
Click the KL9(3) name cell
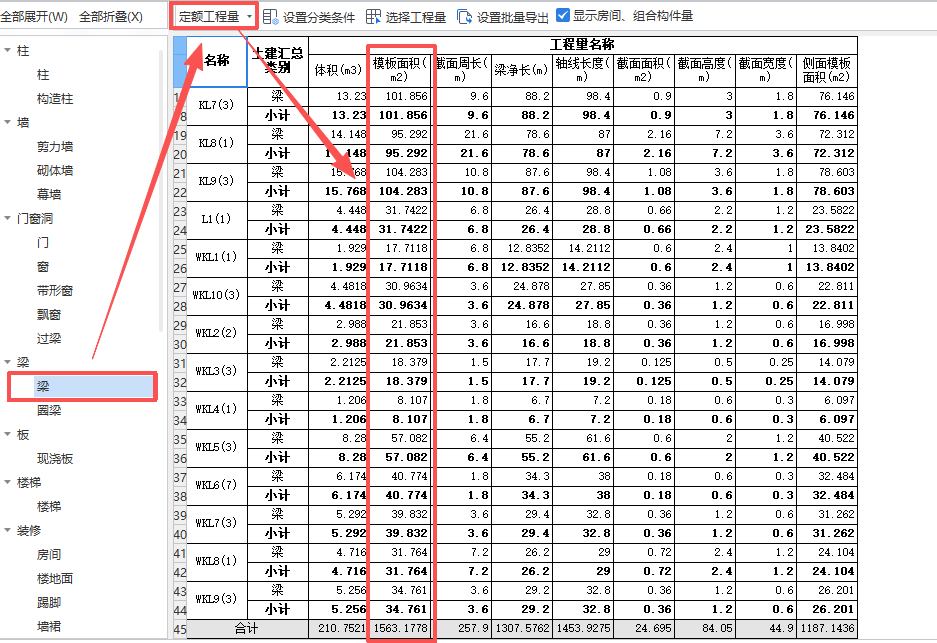(217, 182)
